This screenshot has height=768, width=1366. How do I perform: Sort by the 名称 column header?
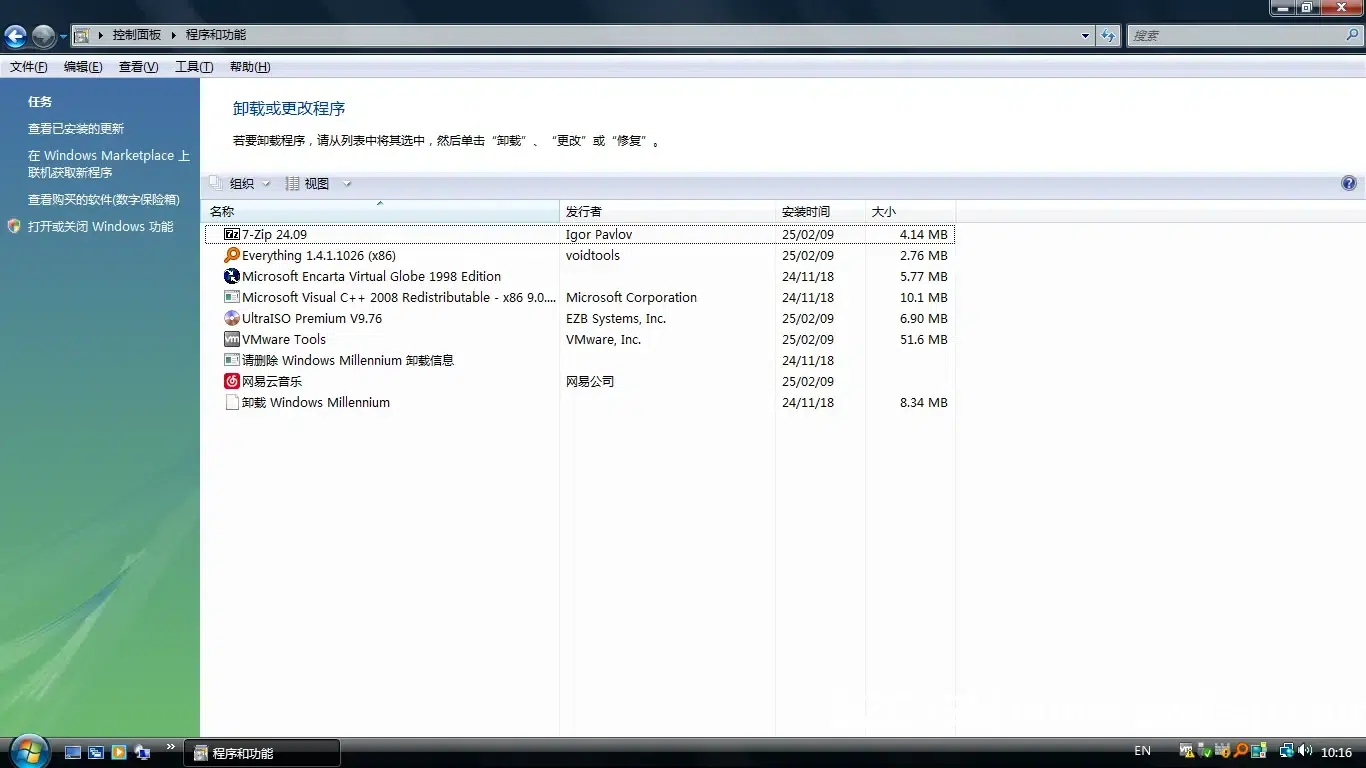(x=380, y=211)
